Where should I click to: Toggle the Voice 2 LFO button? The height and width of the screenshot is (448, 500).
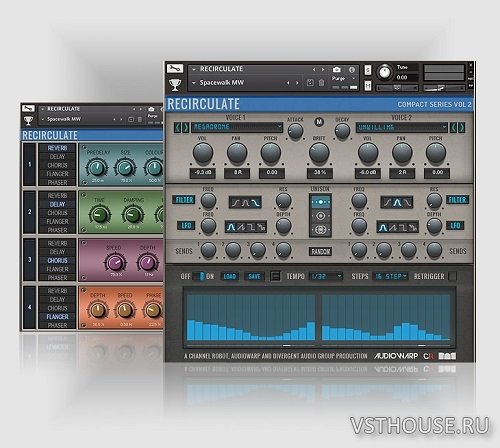coord(455,225)
